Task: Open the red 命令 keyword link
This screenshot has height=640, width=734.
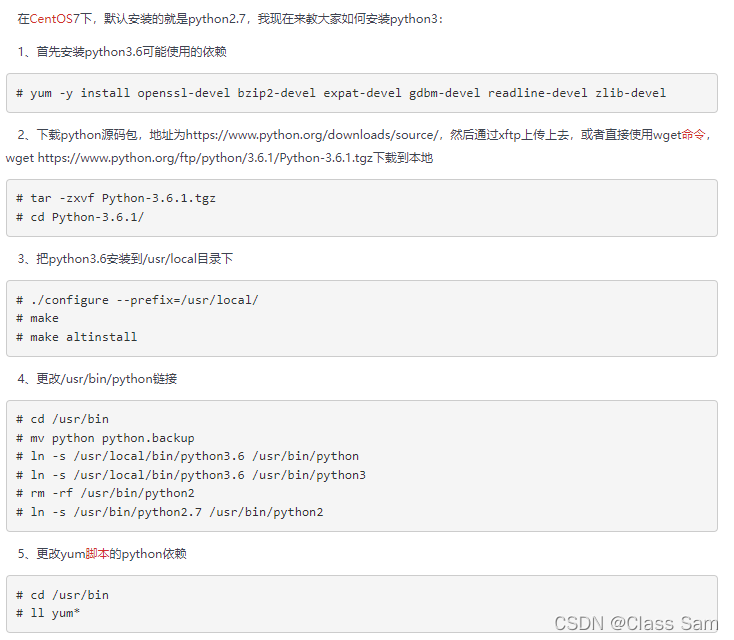Action: pyautogui.click(x=693, y=135)
